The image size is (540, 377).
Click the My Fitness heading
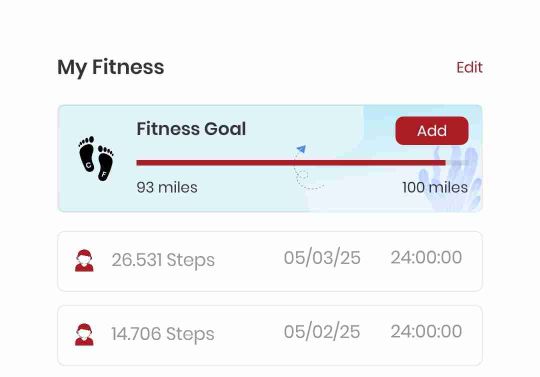[x=111, y=67]
